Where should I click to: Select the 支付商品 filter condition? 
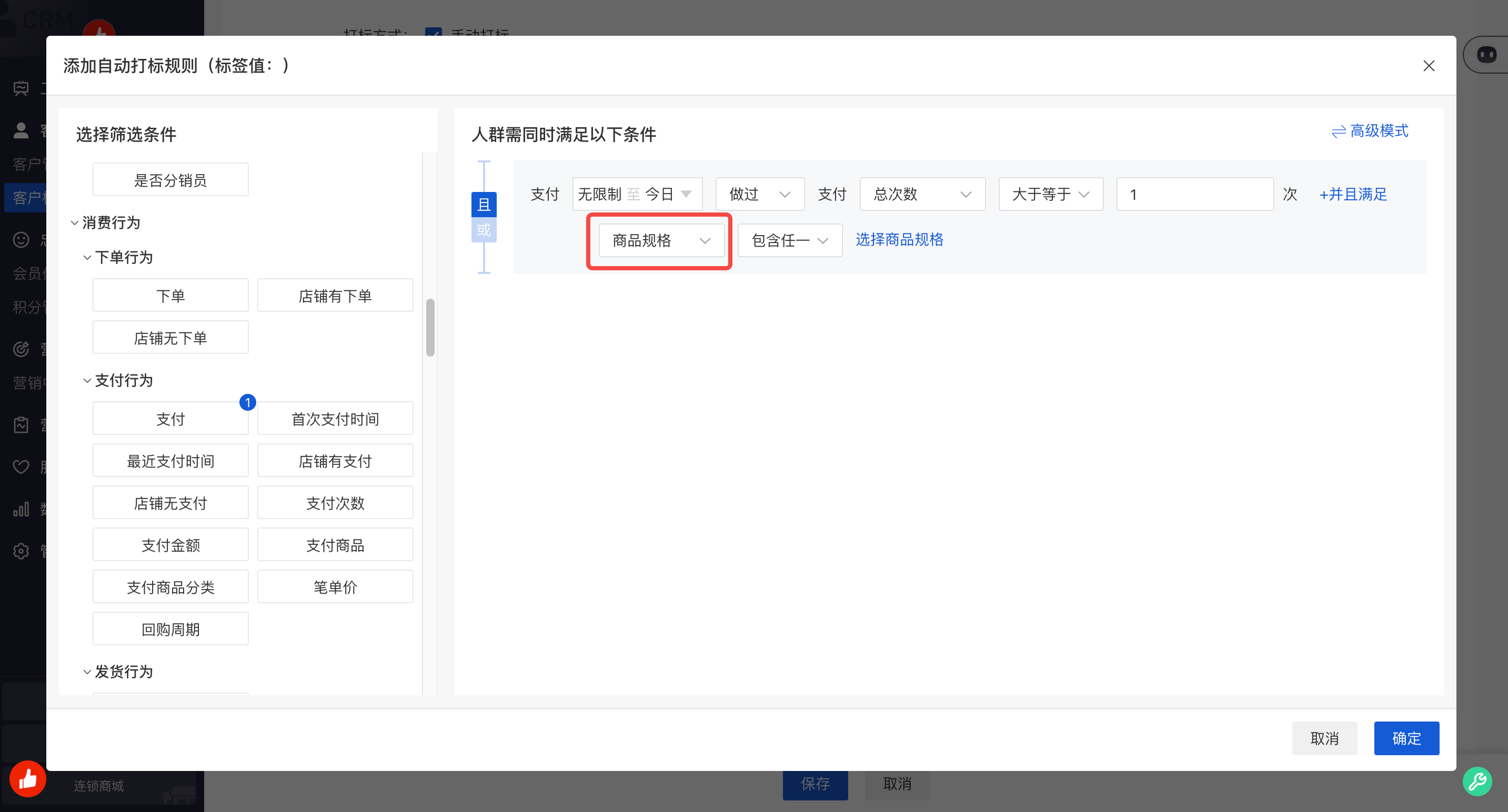click(335, 545)
